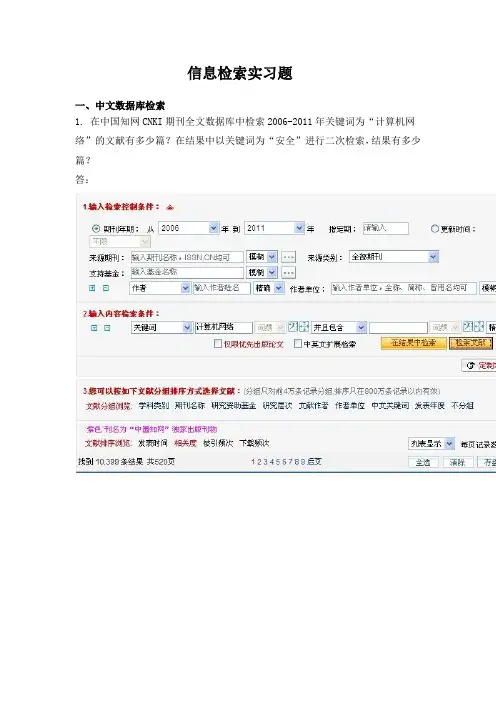Viewport: 496px width, 702px height.
Task: Click the author name input field
Action: point(222,288)
